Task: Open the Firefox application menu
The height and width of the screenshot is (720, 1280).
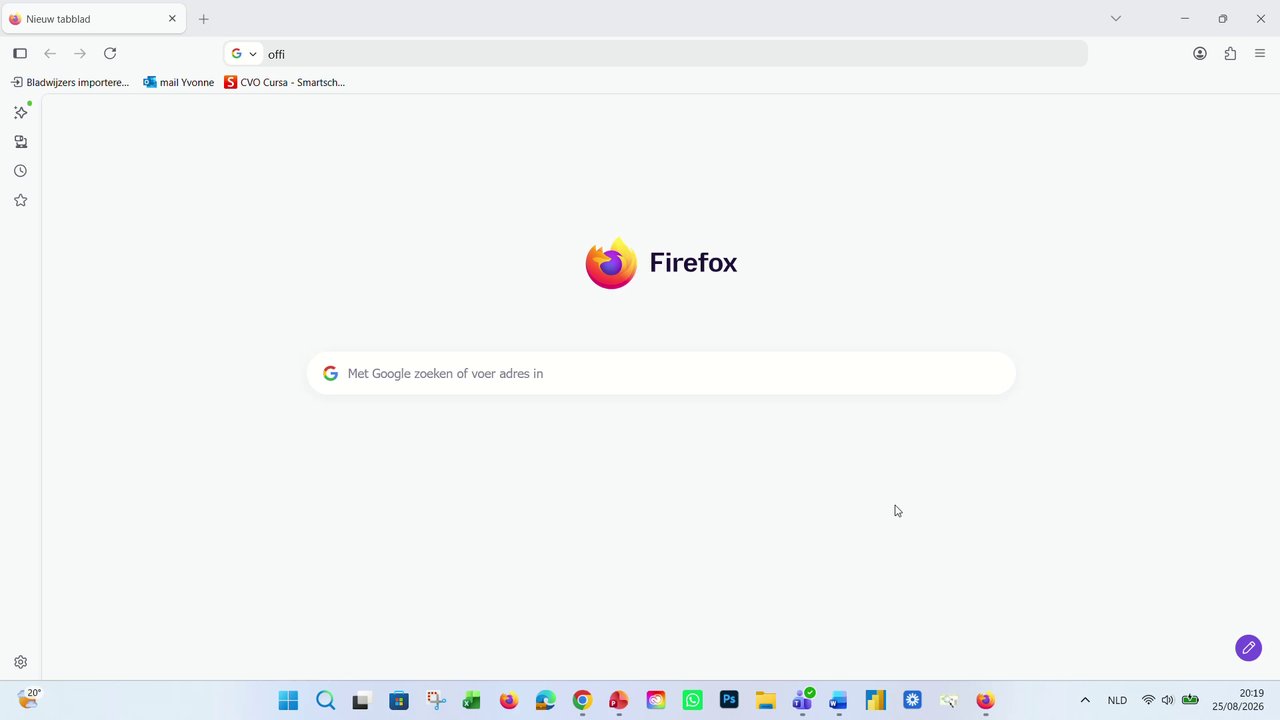Action: click(x=1260, y=54)
